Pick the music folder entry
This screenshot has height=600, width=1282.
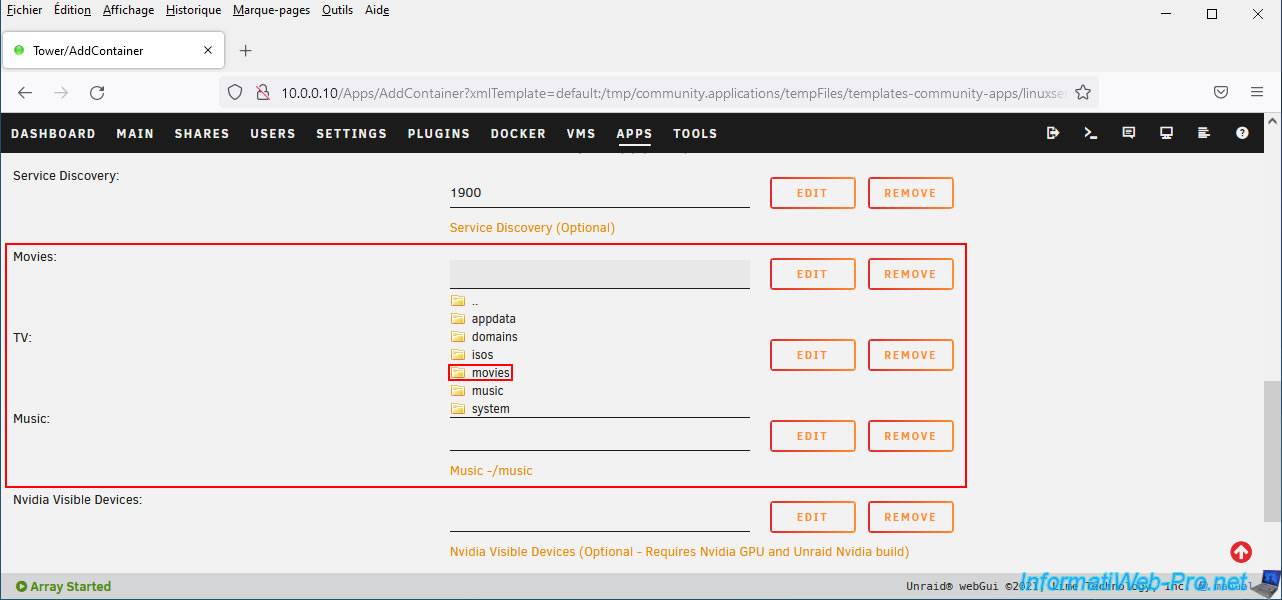[x=487, y=391]
